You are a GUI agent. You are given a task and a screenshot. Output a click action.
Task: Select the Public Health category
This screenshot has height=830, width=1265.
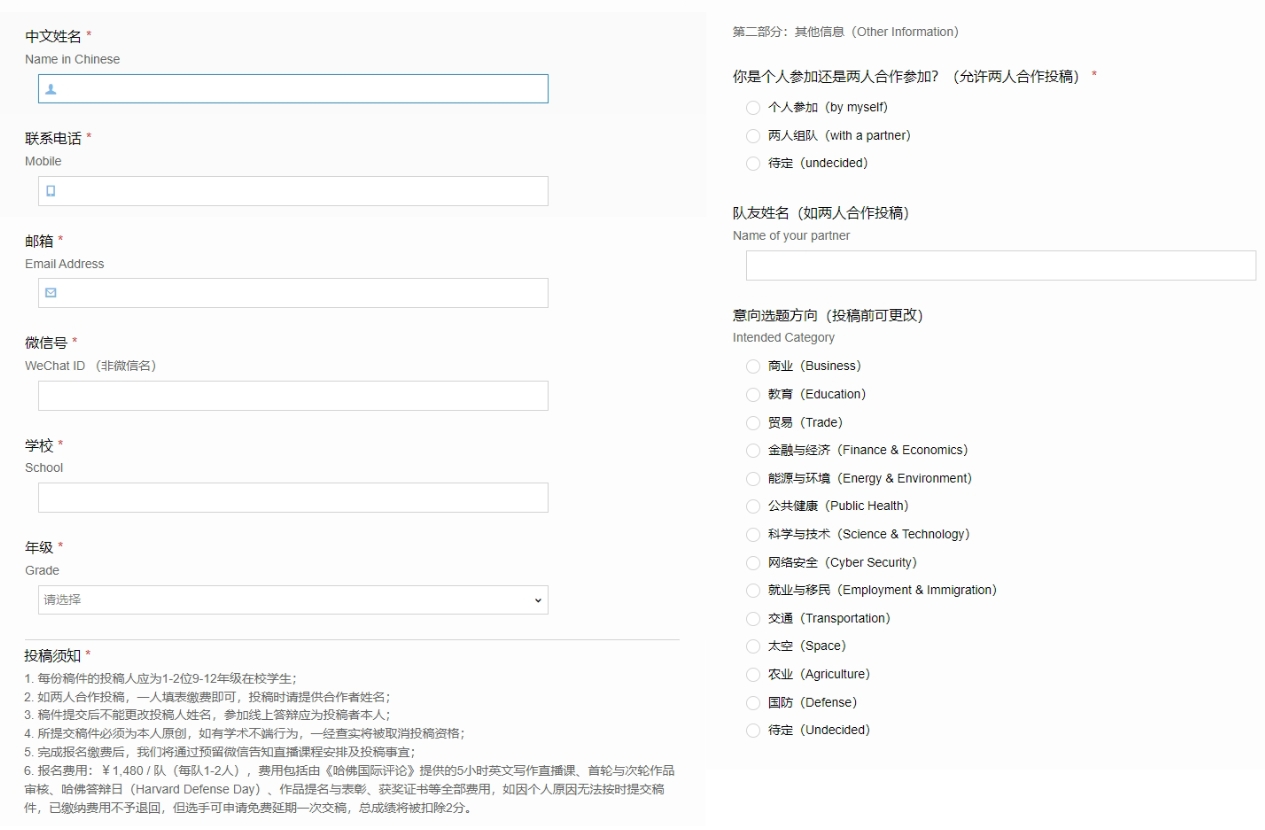point(753,506)
